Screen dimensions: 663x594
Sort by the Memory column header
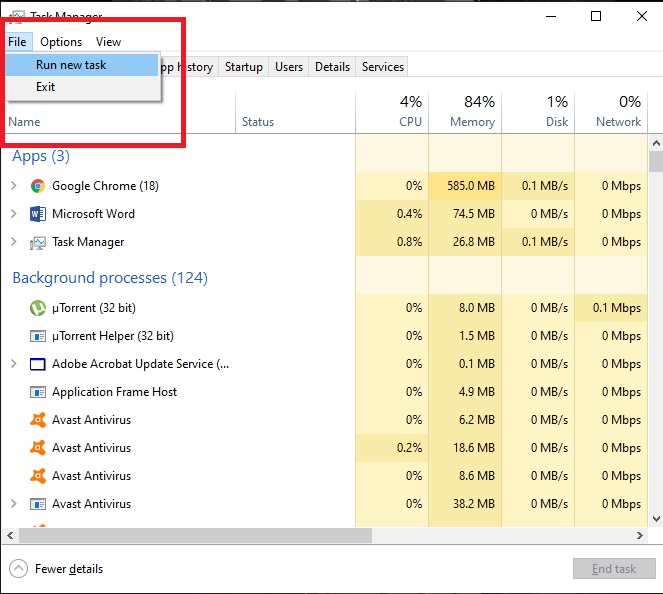coord(465,112)
